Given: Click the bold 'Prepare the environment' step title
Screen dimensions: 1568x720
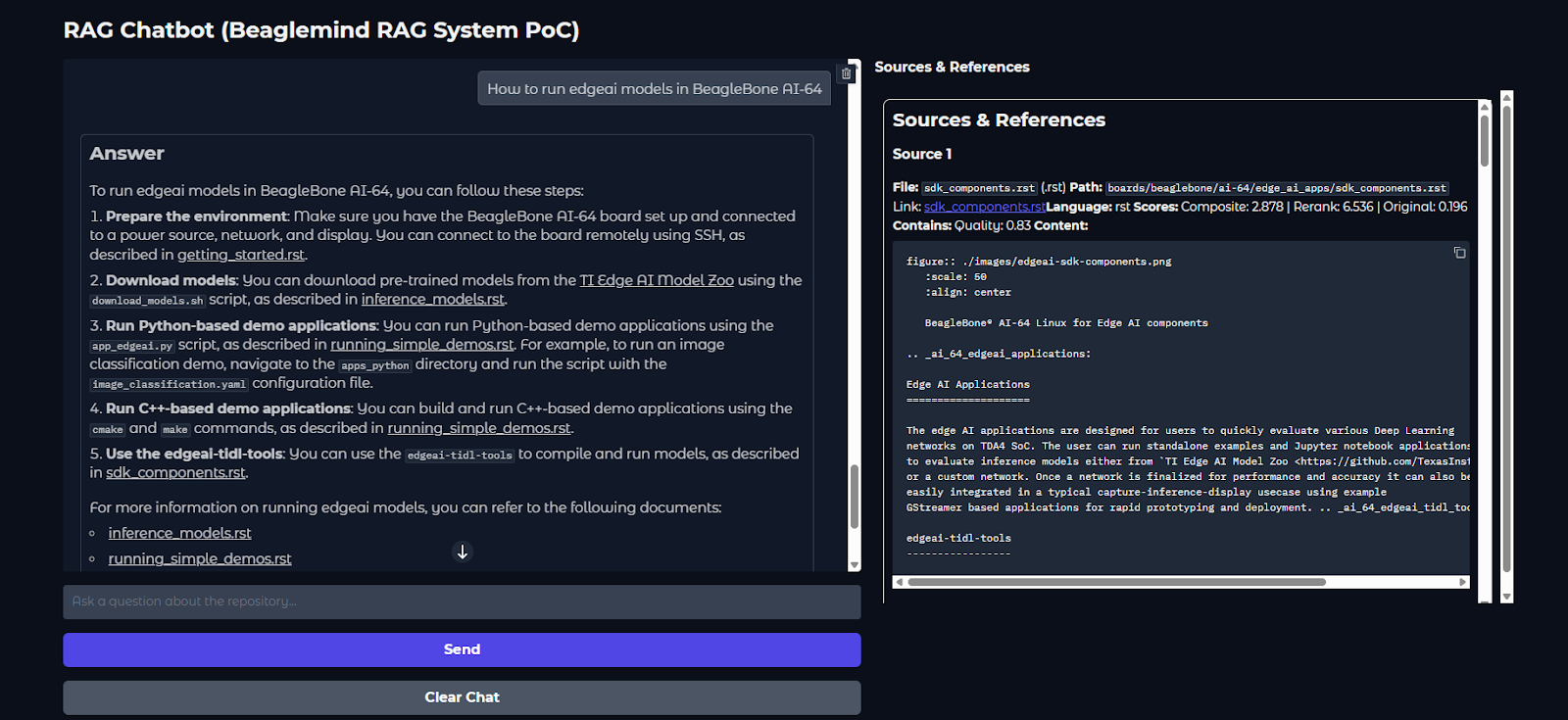Looking at the screenshot, I should (197, 216).
